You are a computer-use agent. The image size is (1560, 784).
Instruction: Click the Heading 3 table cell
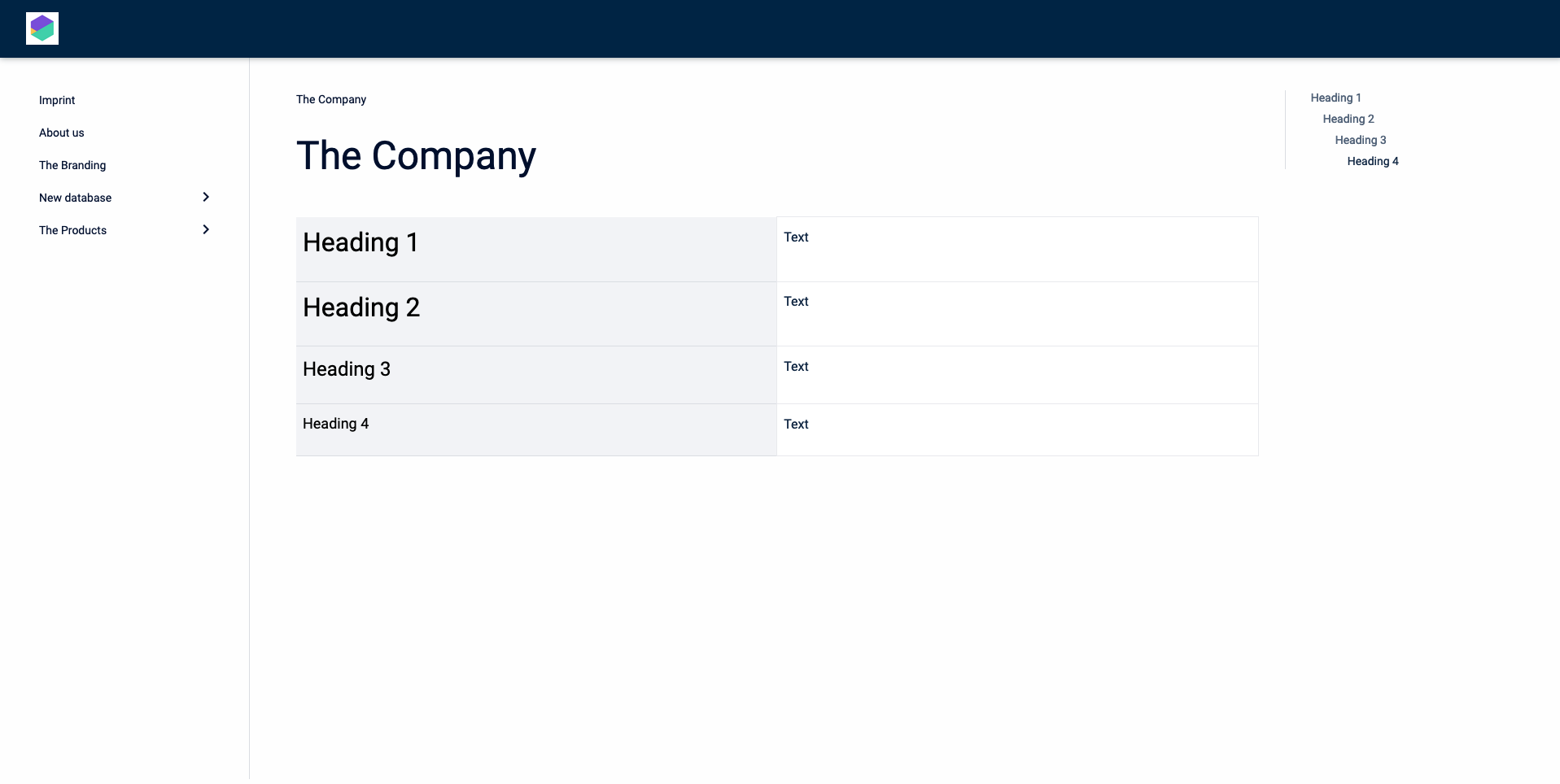[x=347, y=369]
